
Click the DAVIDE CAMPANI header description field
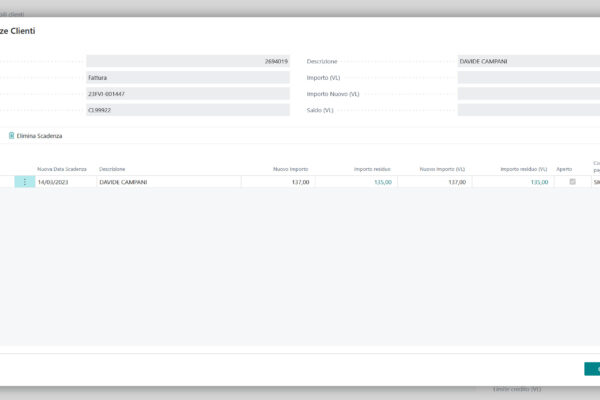pyautogui.click(x=529, y=61)
